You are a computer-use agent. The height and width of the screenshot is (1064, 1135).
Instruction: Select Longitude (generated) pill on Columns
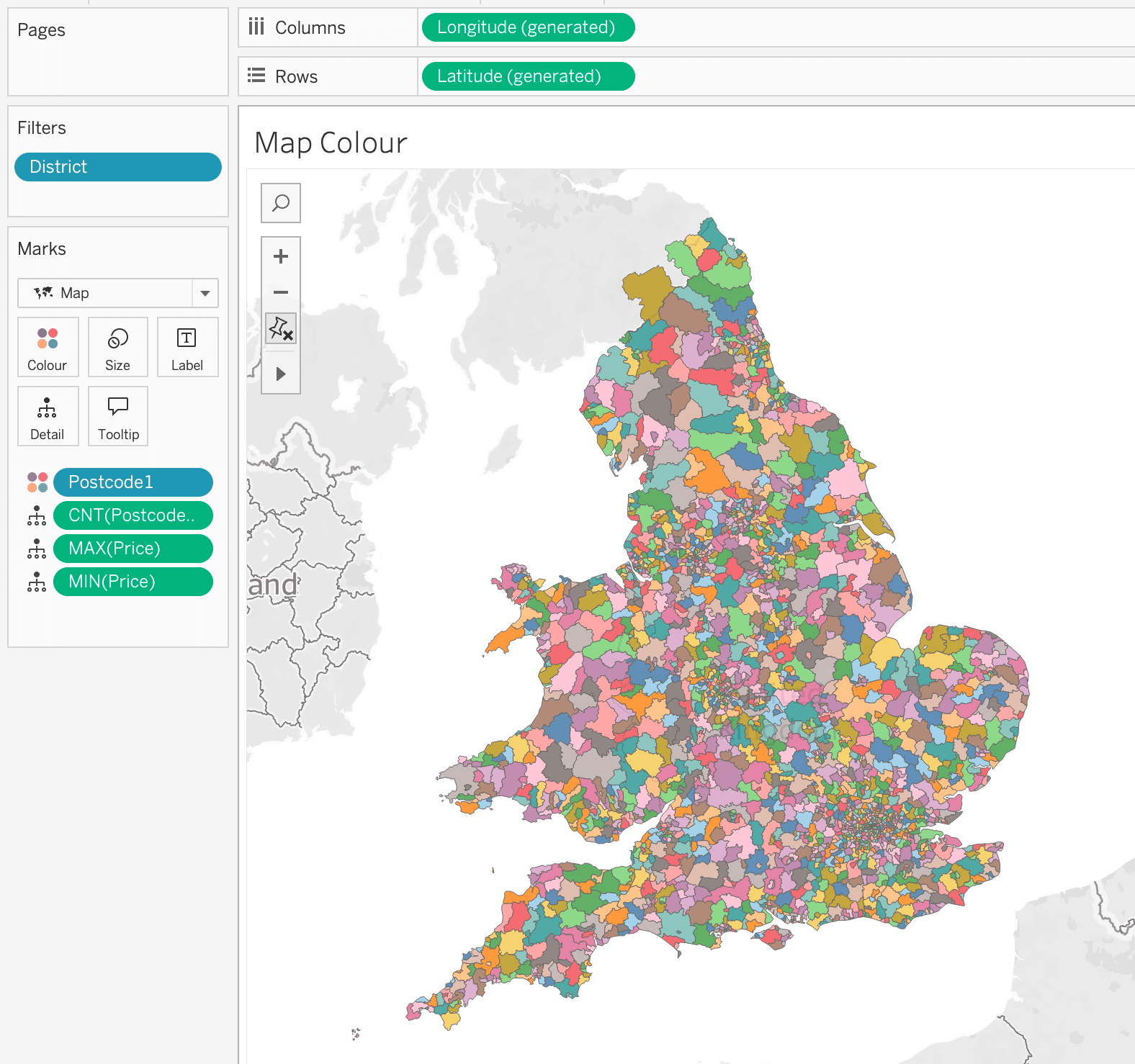[x=527, y=27]
